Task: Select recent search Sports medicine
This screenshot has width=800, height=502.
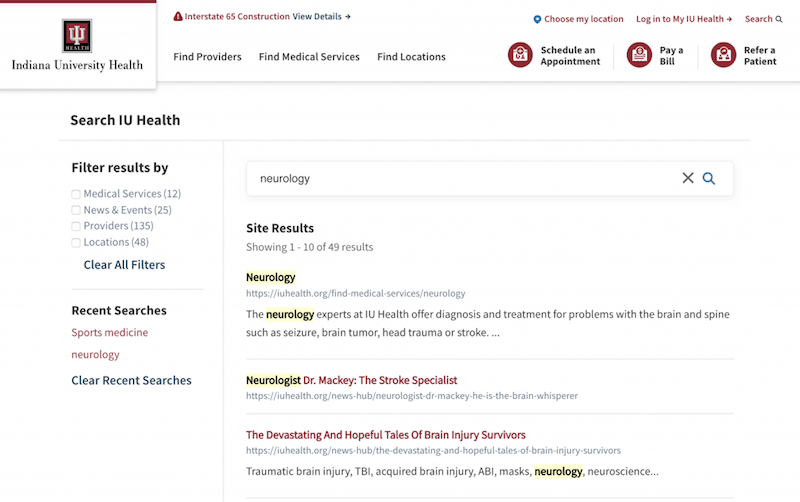Action: (x=110, y=332)
